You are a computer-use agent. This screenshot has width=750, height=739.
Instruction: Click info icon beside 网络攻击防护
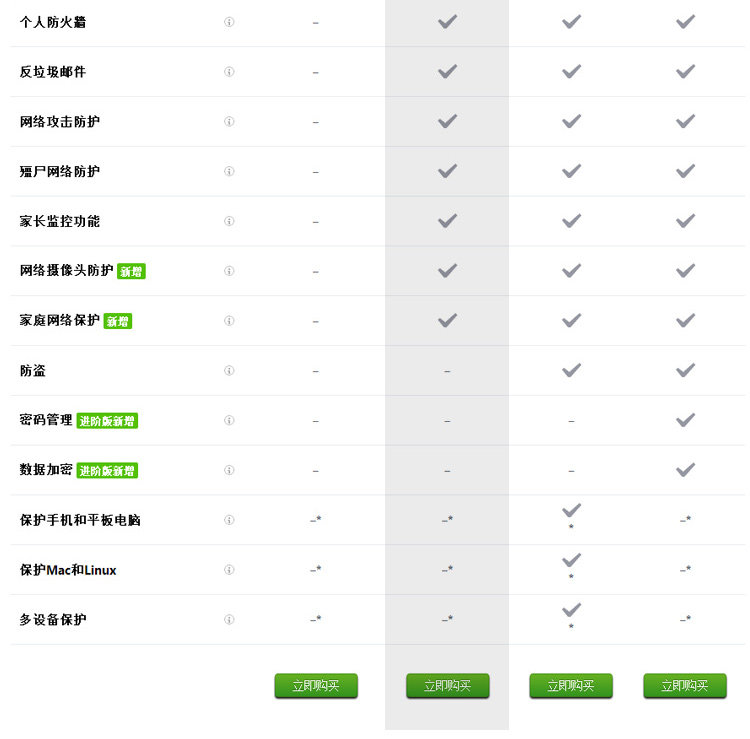229,122
